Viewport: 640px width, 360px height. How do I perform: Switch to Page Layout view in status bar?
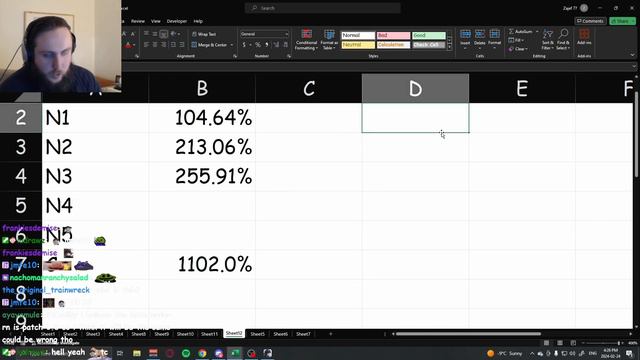pos(560,343)
